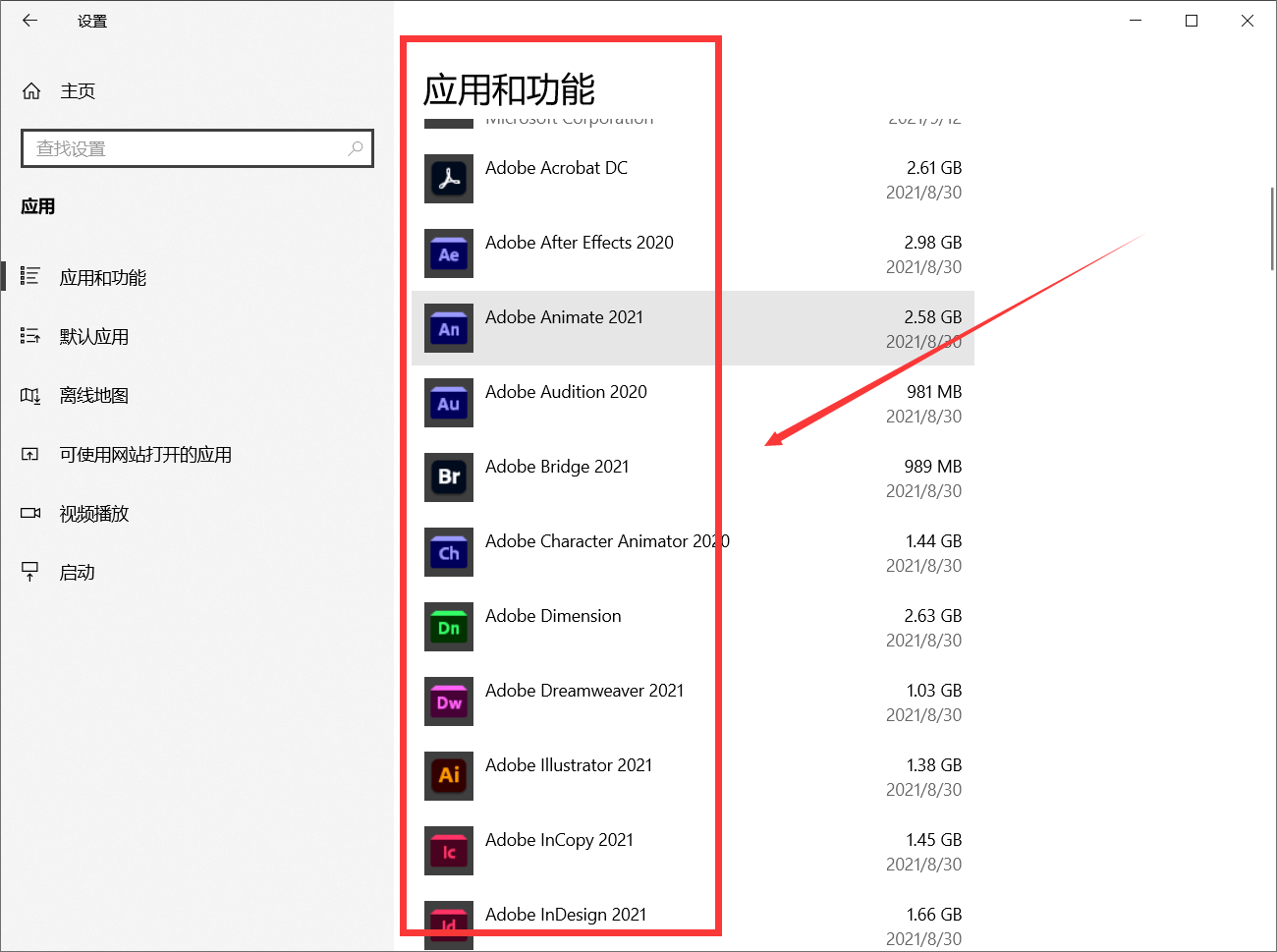1277x952 pixels.
Task: Click the 1.38 GB size value
Action: 934,765
